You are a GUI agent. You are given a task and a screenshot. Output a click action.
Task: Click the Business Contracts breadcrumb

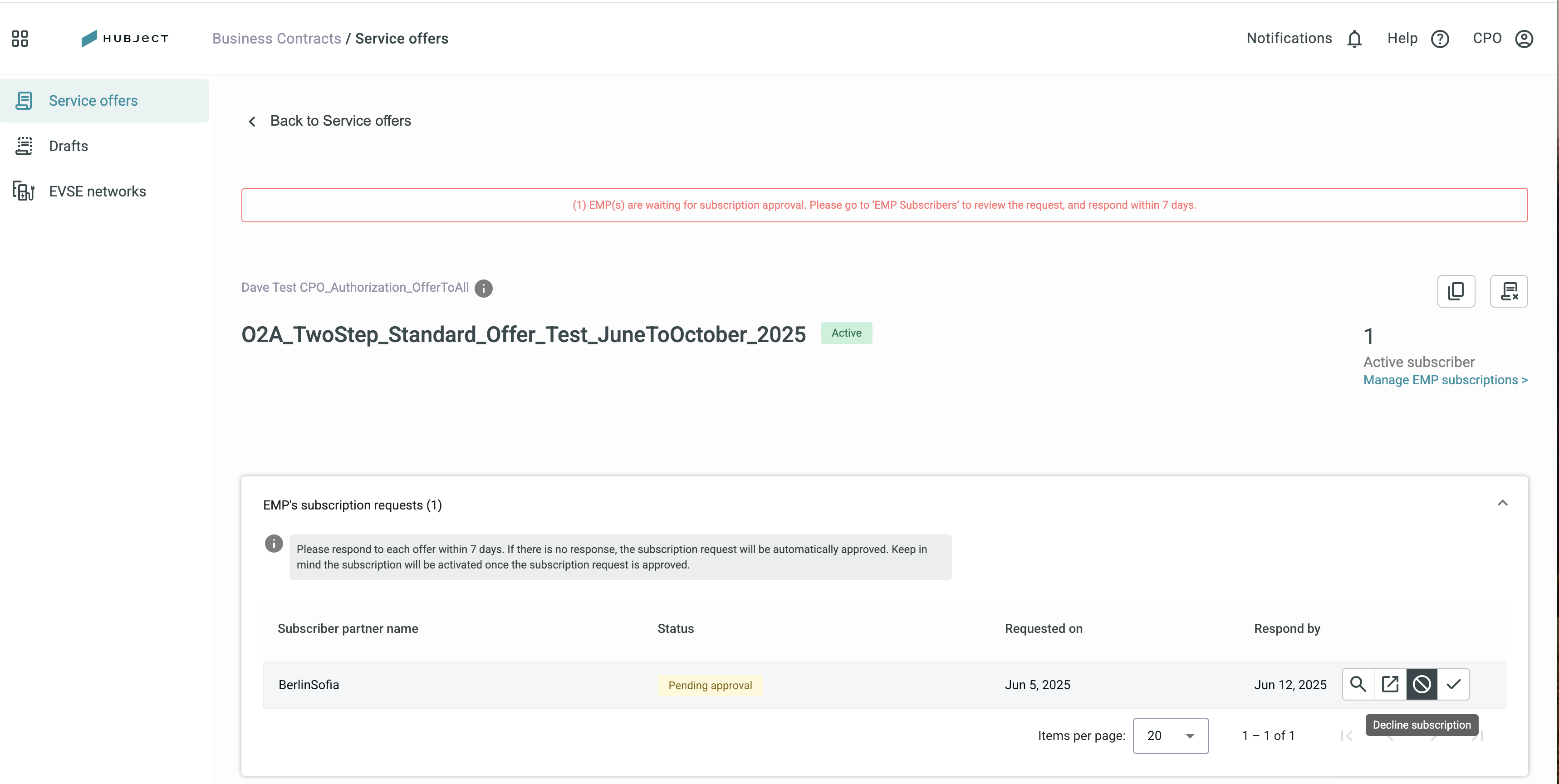click(277, 39)
